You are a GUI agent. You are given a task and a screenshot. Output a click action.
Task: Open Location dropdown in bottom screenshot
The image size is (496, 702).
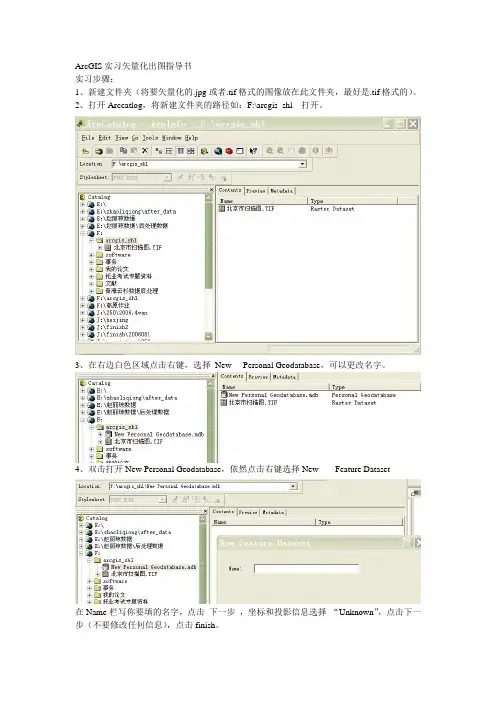pyautogui.click(x=293, y=486)
